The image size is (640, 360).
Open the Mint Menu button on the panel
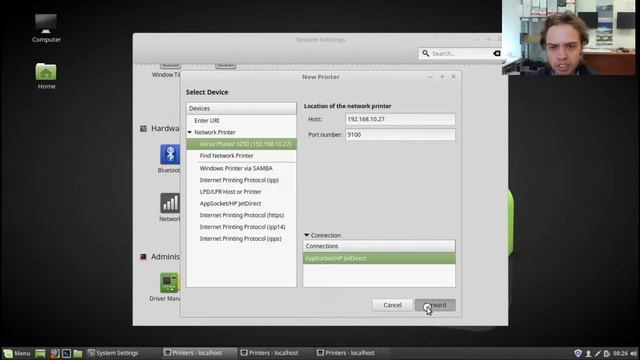17,353
